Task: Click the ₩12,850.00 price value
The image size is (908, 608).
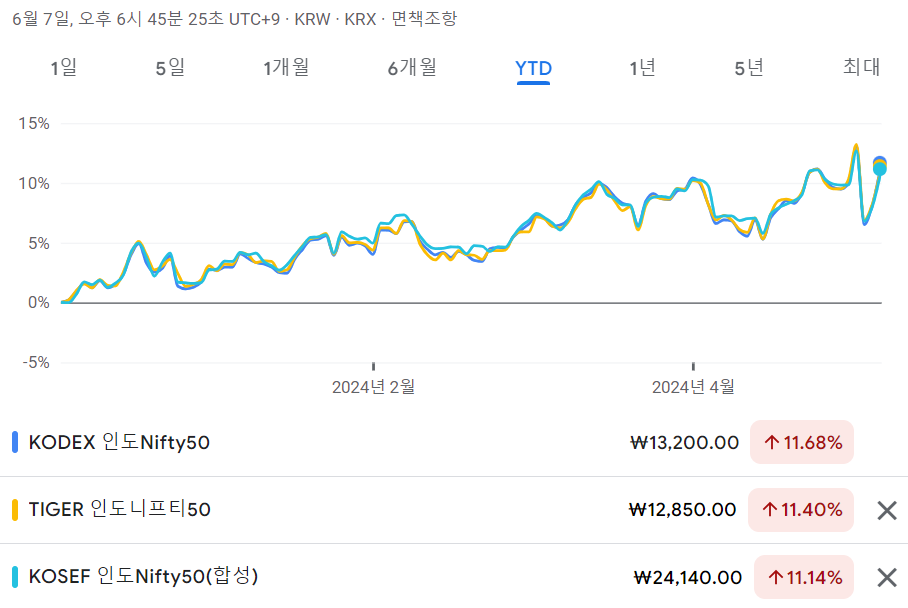Action: [x=683, y=510]
